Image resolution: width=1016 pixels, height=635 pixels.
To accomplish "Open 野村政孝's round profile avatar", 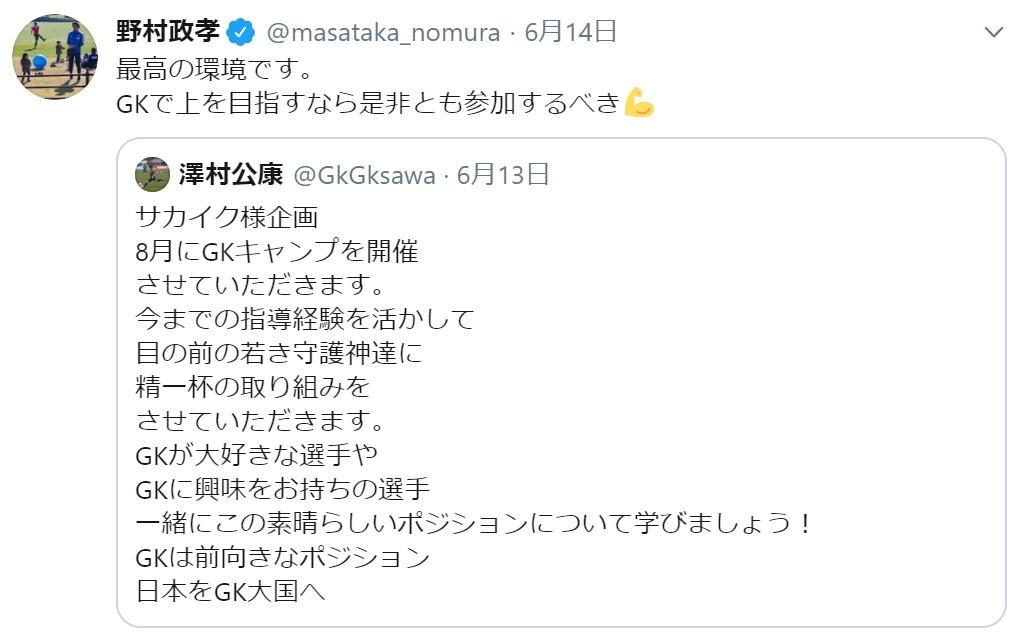I will pyautogui.click(x=55, y=56).
